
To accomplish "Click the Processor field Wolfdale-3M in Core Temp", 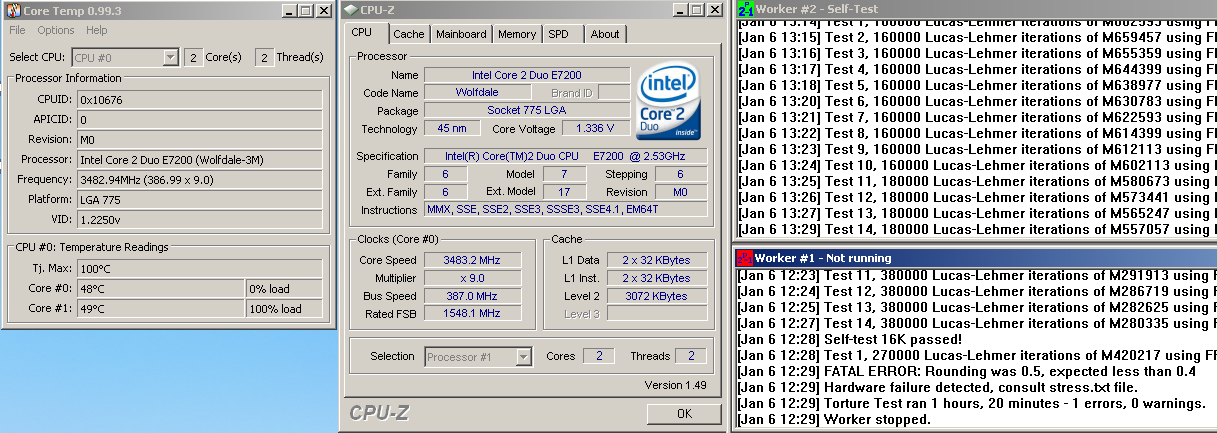I will click(200, 159).
